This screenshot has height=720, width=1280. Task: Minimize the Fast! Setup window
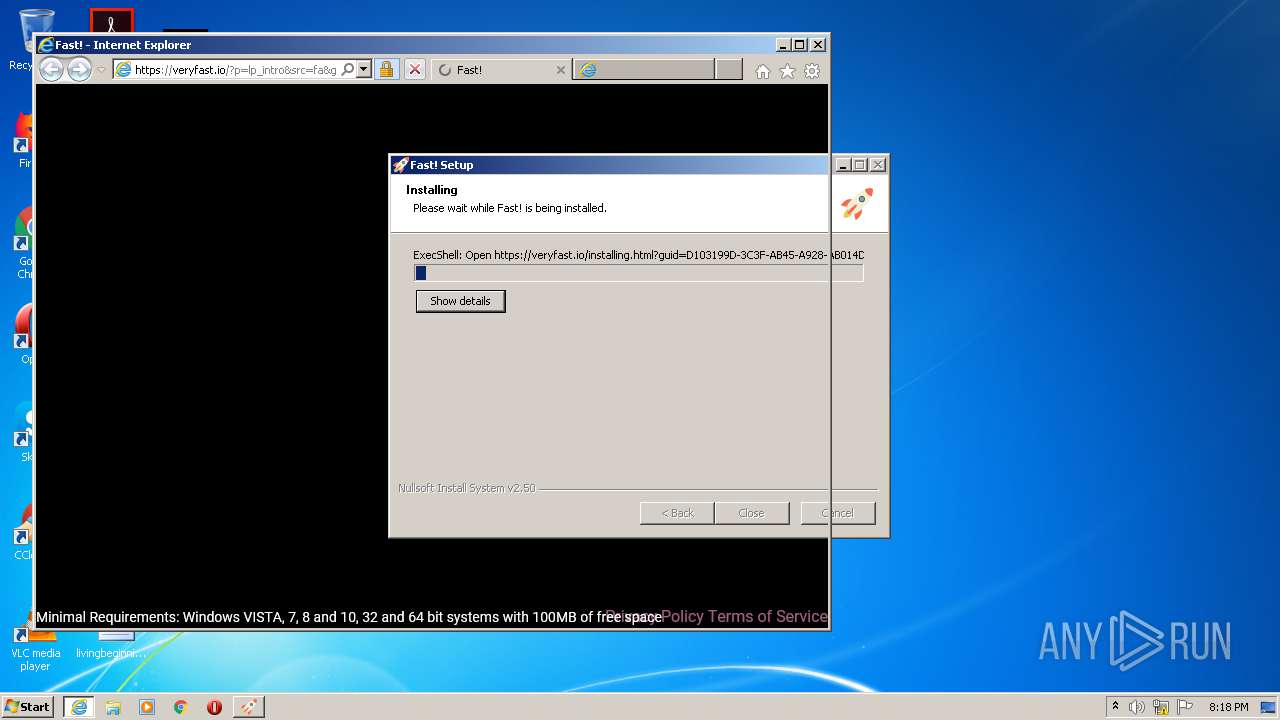tap(843, 165)
